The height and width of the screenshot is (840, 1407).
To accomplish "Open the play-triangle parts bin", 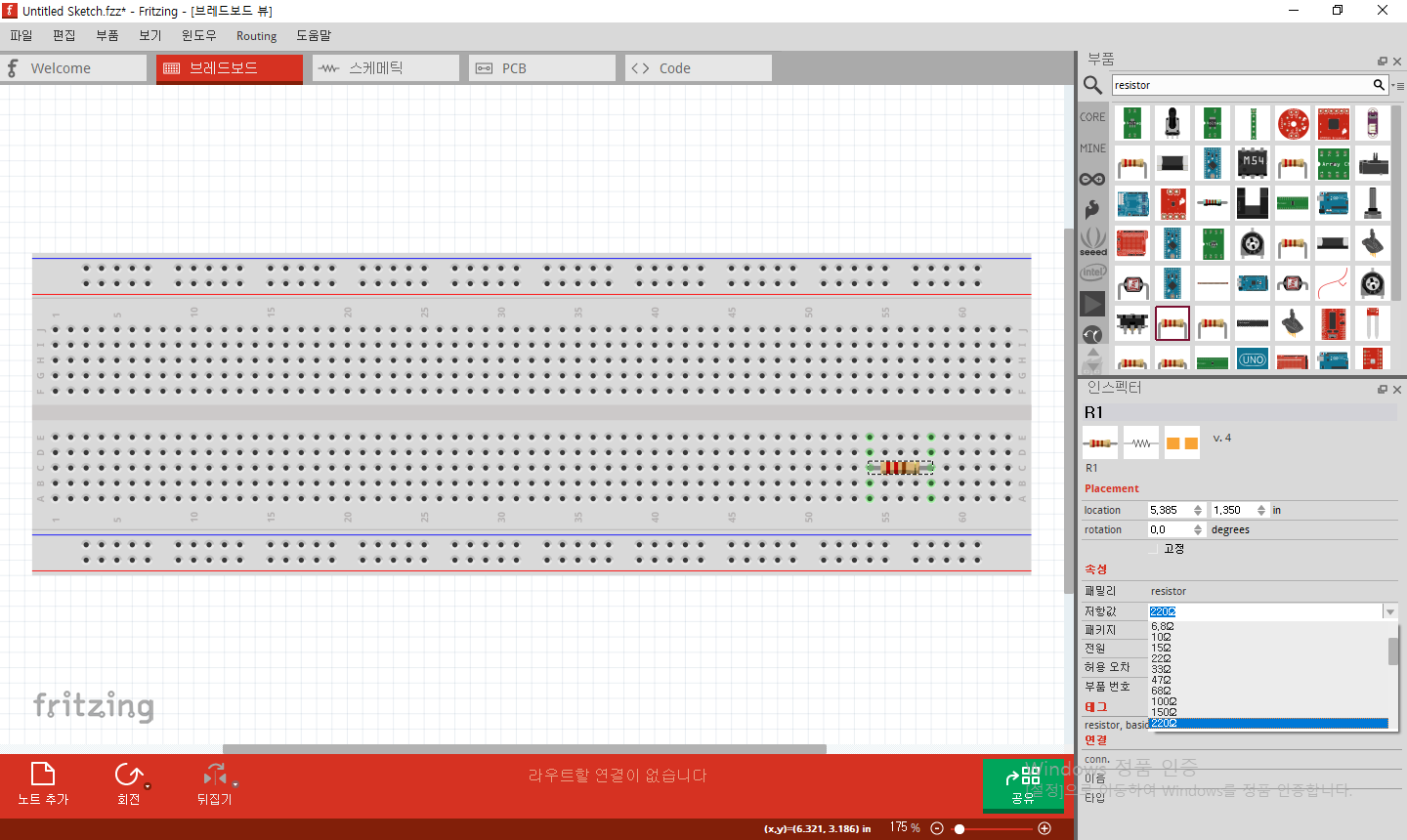I will tap(1092, 304).
